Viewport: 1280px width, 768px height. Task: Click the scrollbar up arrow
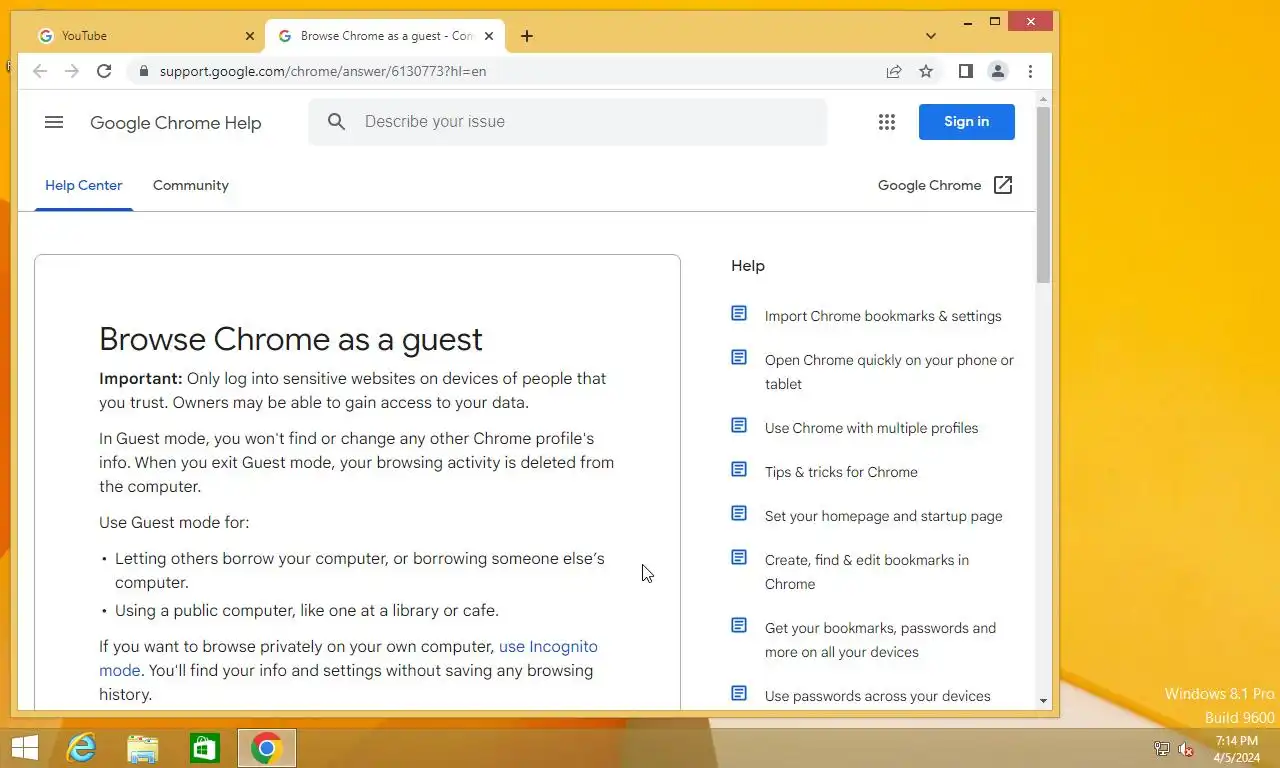click(1043, 99)
